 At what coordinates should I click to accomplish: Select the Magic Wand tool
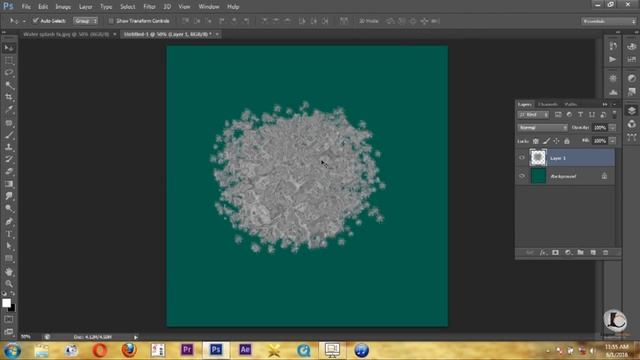[x=9, y=85]
